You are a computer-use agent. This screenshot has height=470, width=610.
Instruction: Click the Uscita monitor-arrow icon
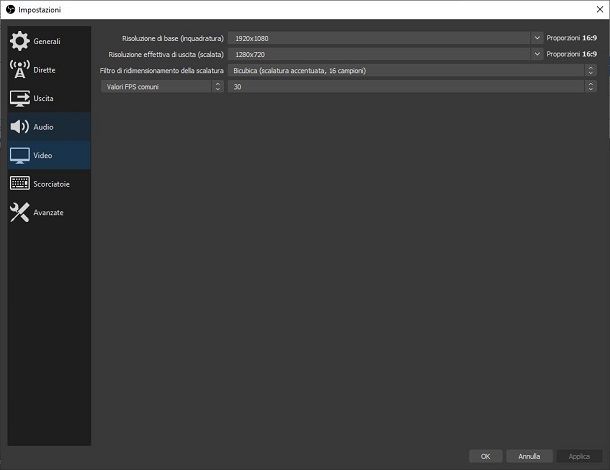[x=19, y=98]
